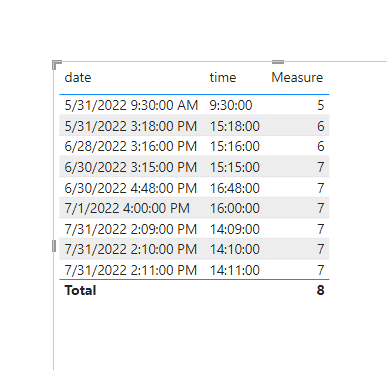
Task: Click Measure value 7 in 14:10:00 row
Action: click(320, 249)
